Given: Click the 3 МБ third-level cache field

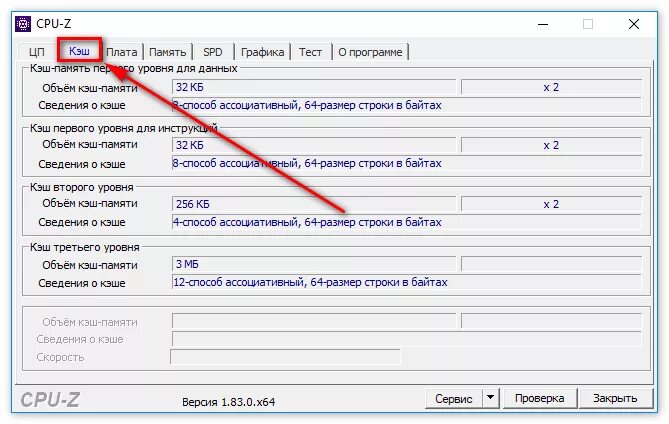Looking at the screenshot, I should point(314,264).
